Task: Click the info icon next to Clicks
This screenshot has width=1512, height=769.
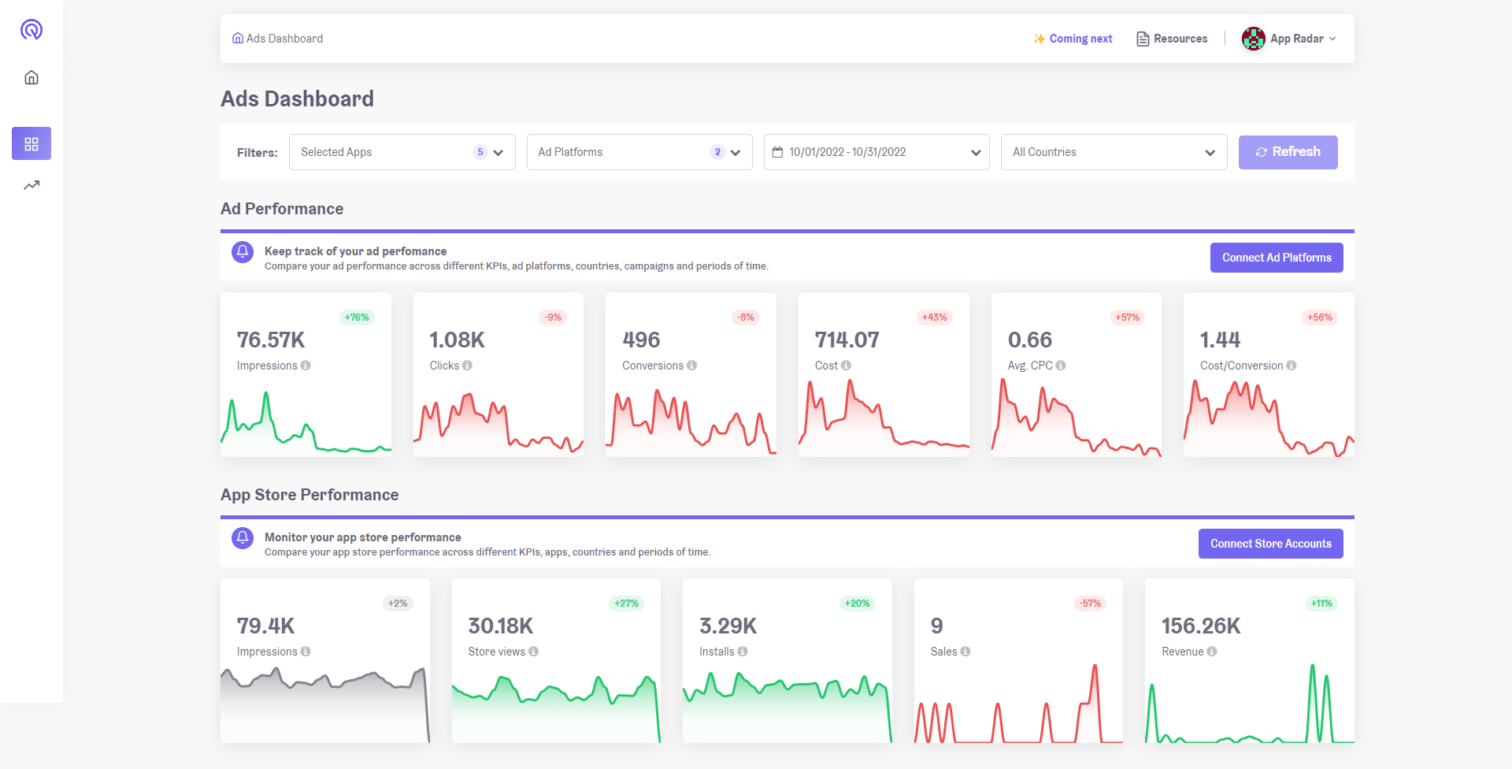Action: point(467,366)
